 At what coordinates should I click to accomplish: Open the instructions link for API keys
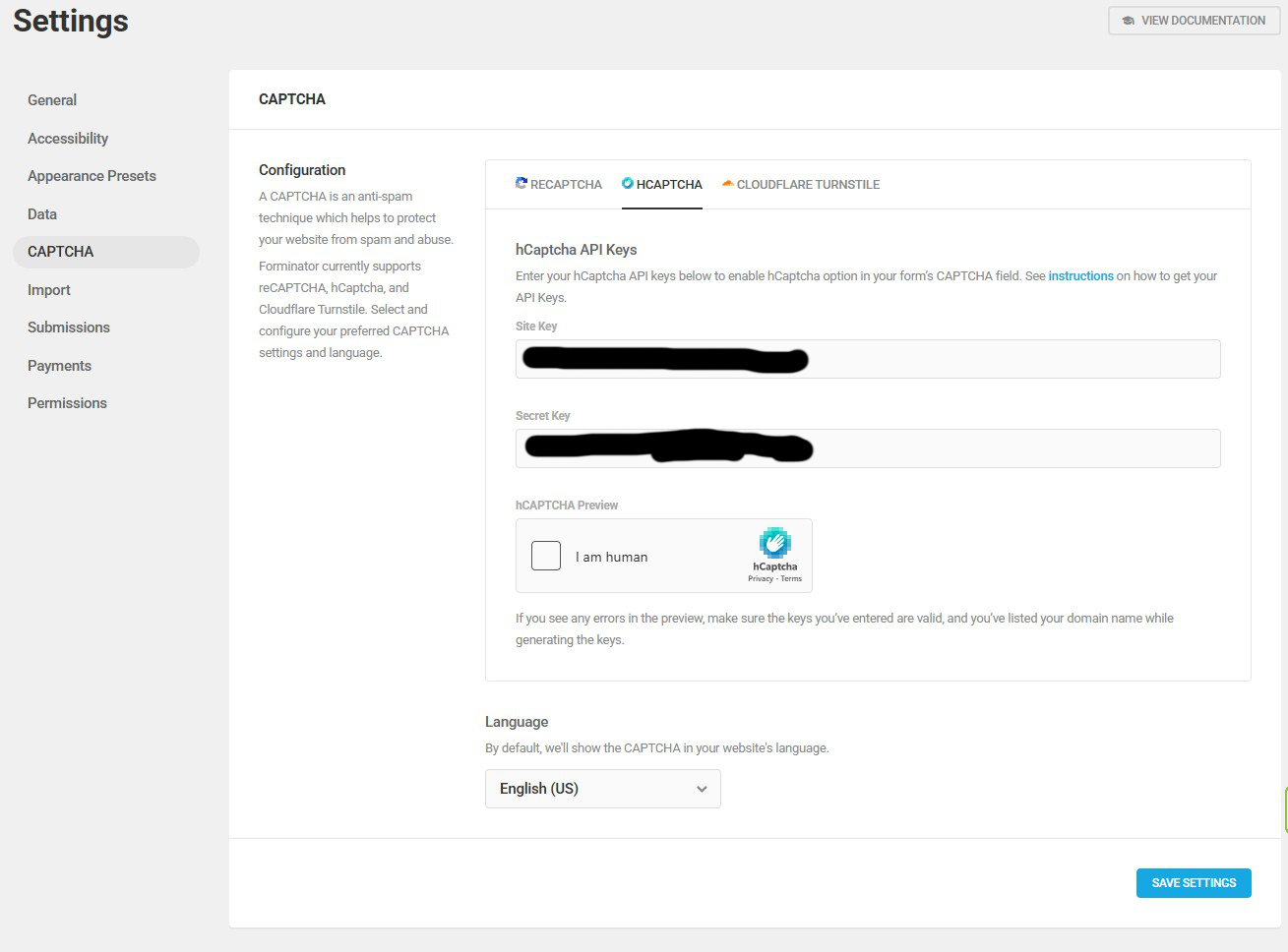click(x=1080, y=276)
